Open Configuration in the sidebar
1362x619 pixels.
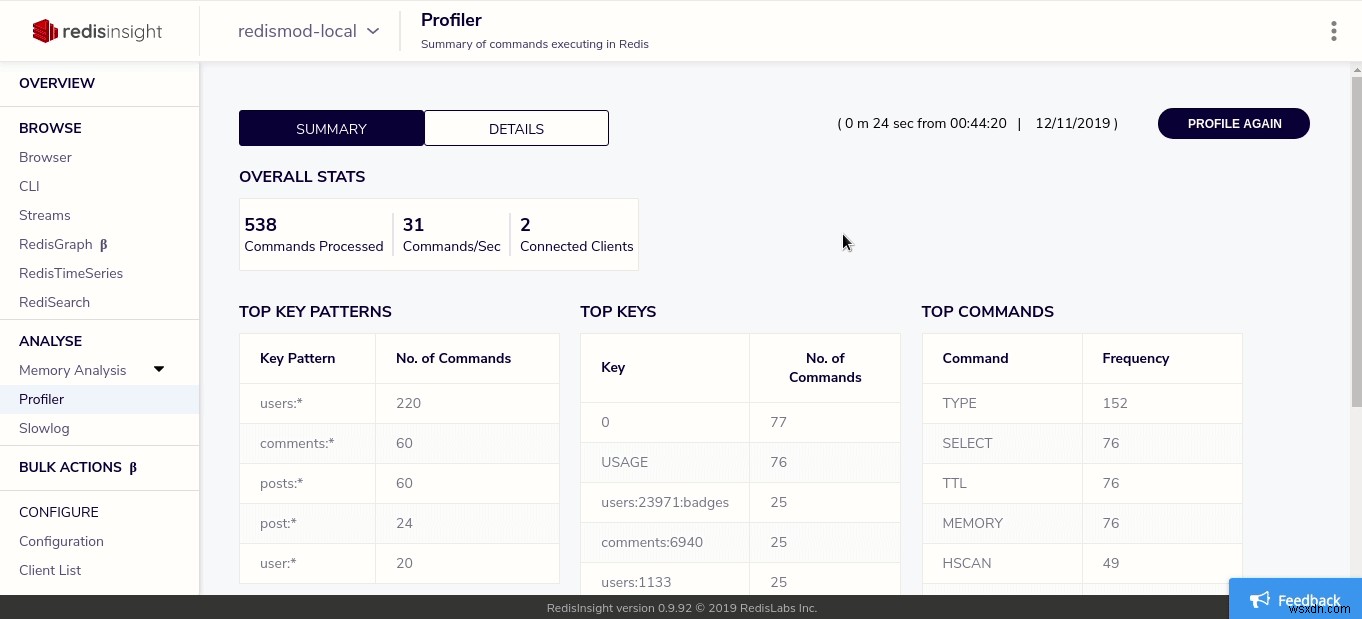point(61,541)
